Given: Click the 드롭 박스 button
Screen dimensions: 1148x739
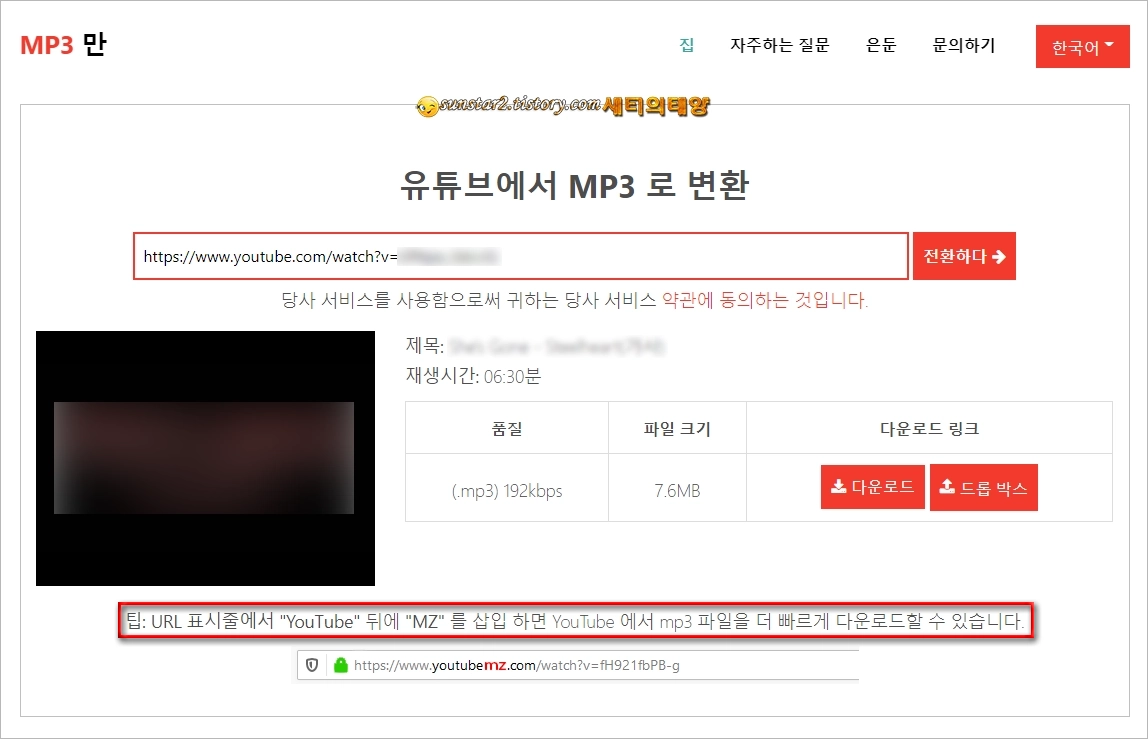Looking at the screenshot, I should pyautogui.click(x=984, y=486).
